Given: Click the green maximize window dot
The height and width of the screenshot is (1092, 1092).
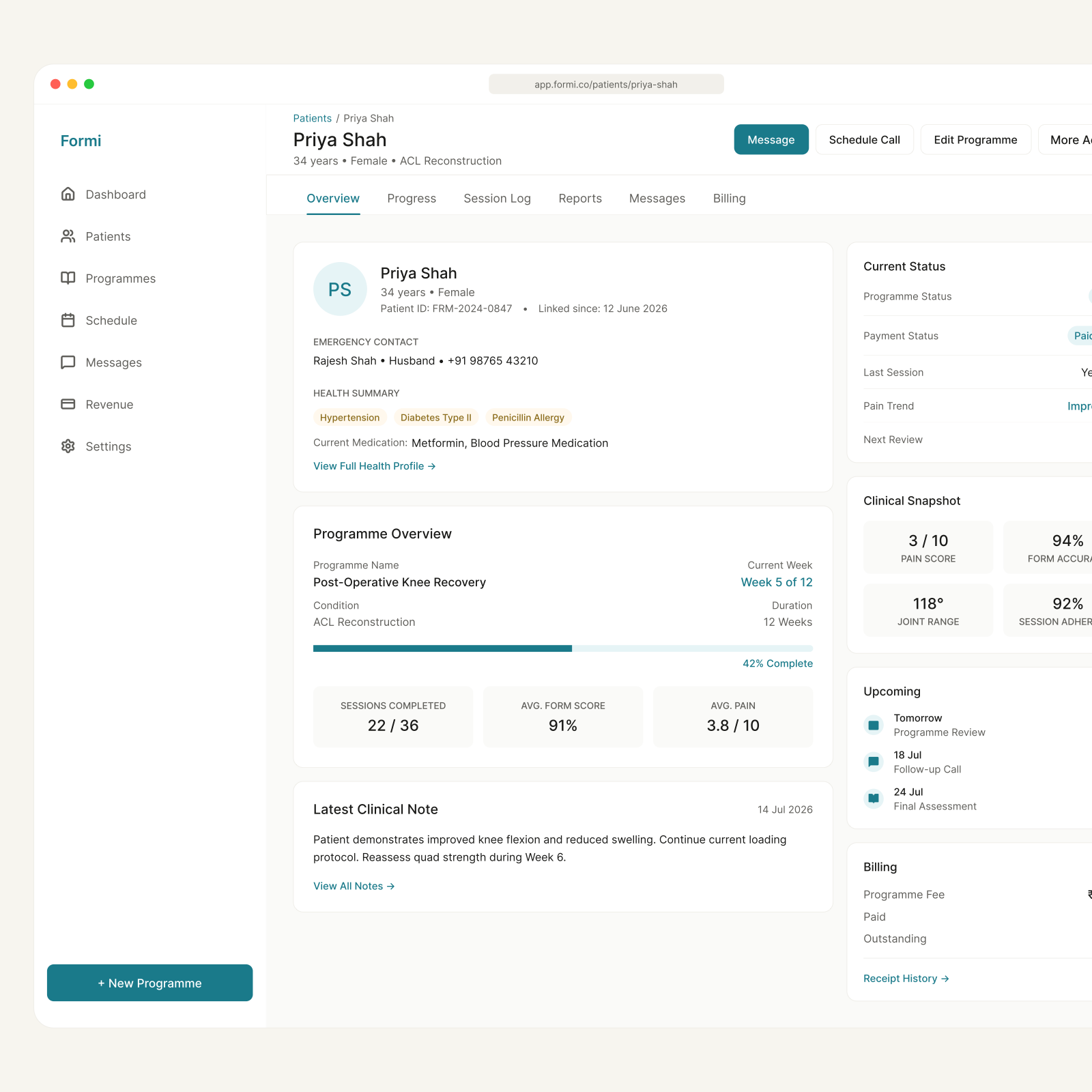Looking at the screenshot, I should coord(89,84).
